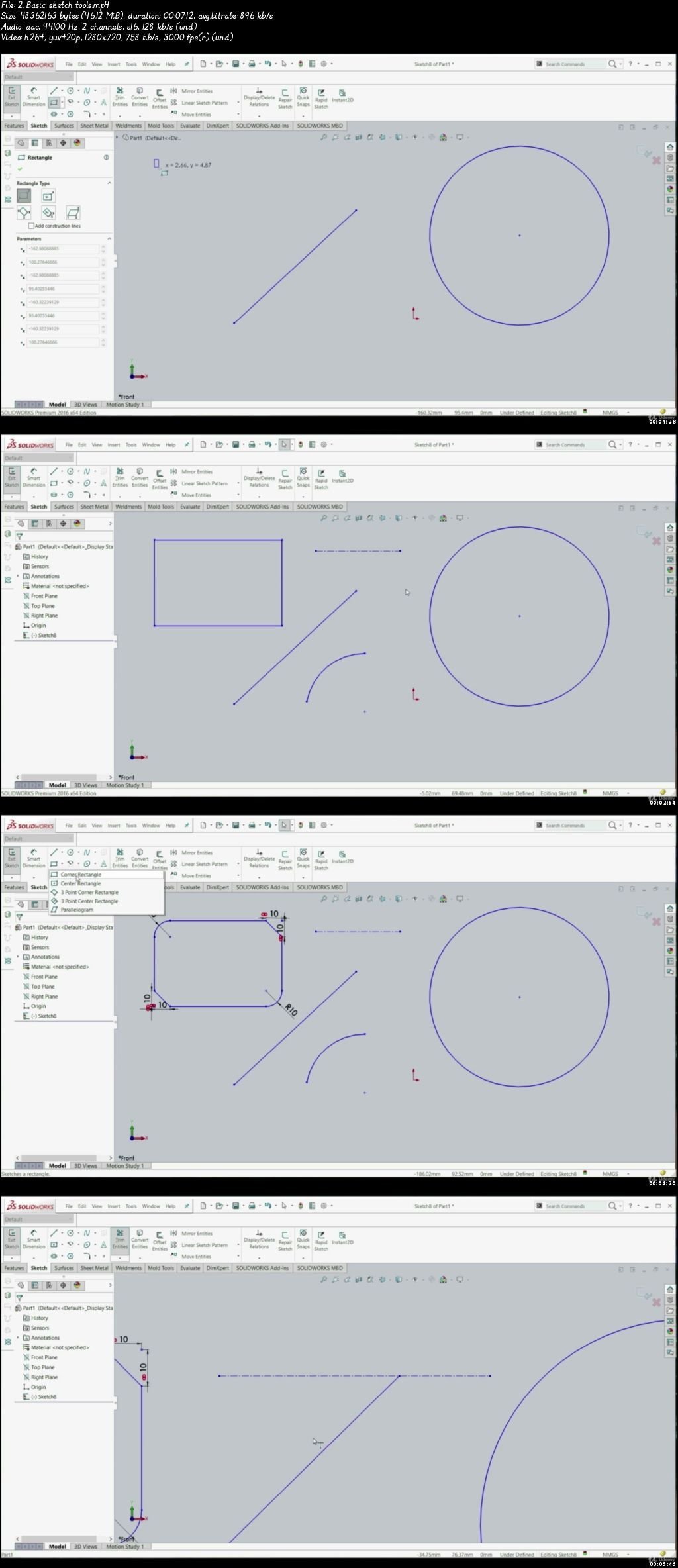The width and height of the screenshot is (678, 1568).
Task: Open the Rectangle panel help icon
Action: 106,158
